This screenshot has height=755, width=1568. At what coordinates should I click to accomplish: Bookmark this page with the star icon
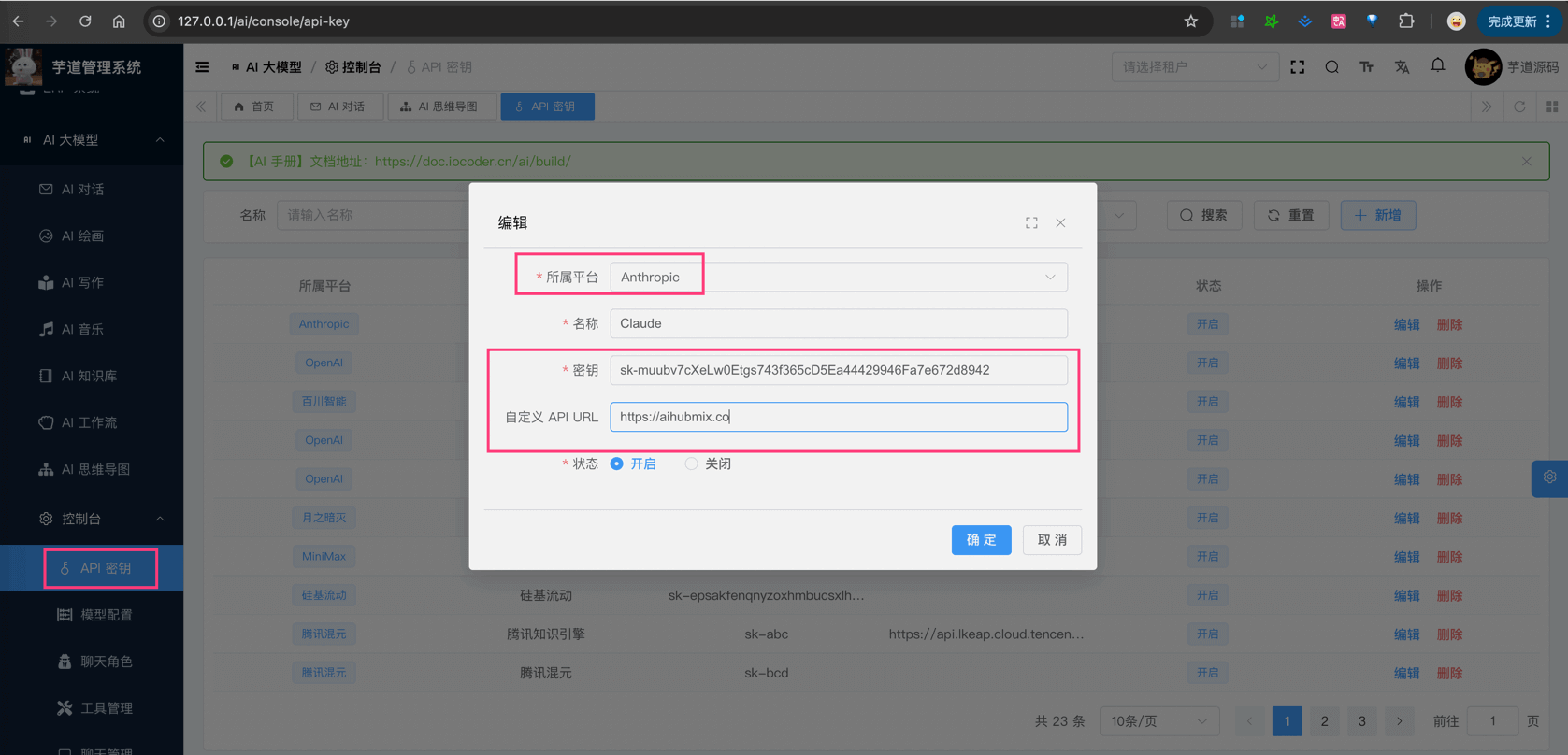(x=1190, y=21)
